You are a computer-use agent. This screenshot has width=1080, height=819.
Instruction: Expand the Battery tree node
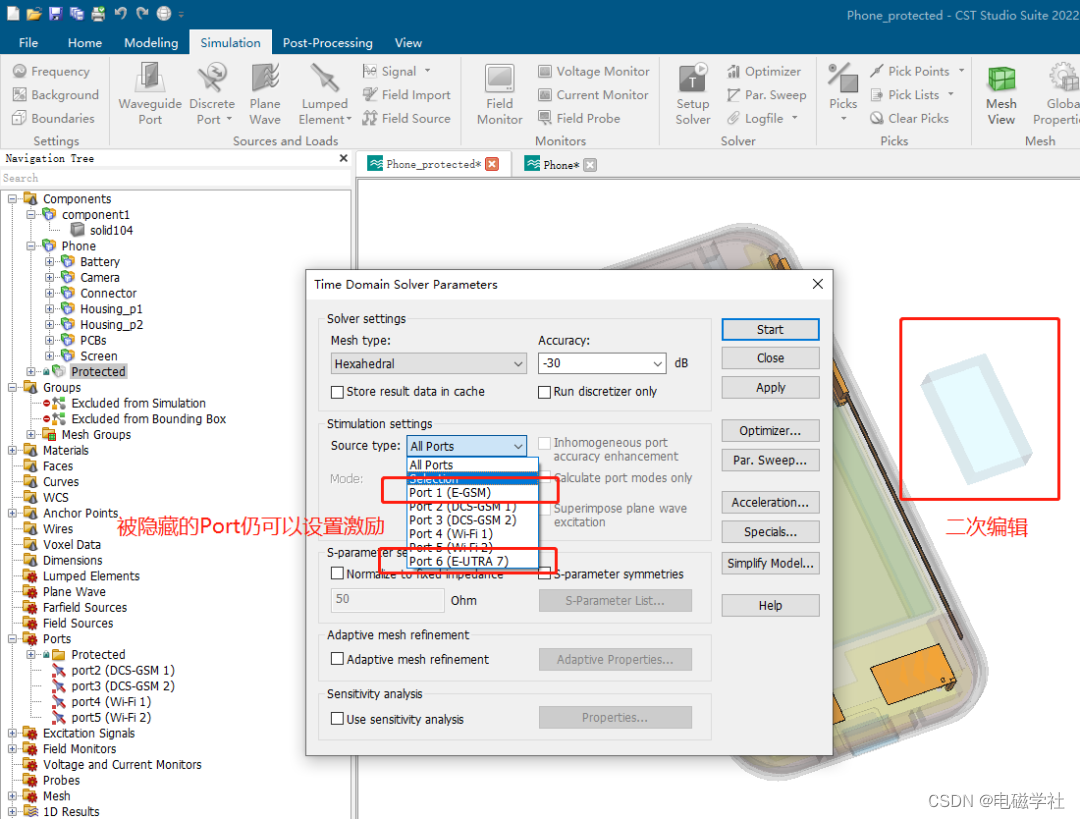50,262
